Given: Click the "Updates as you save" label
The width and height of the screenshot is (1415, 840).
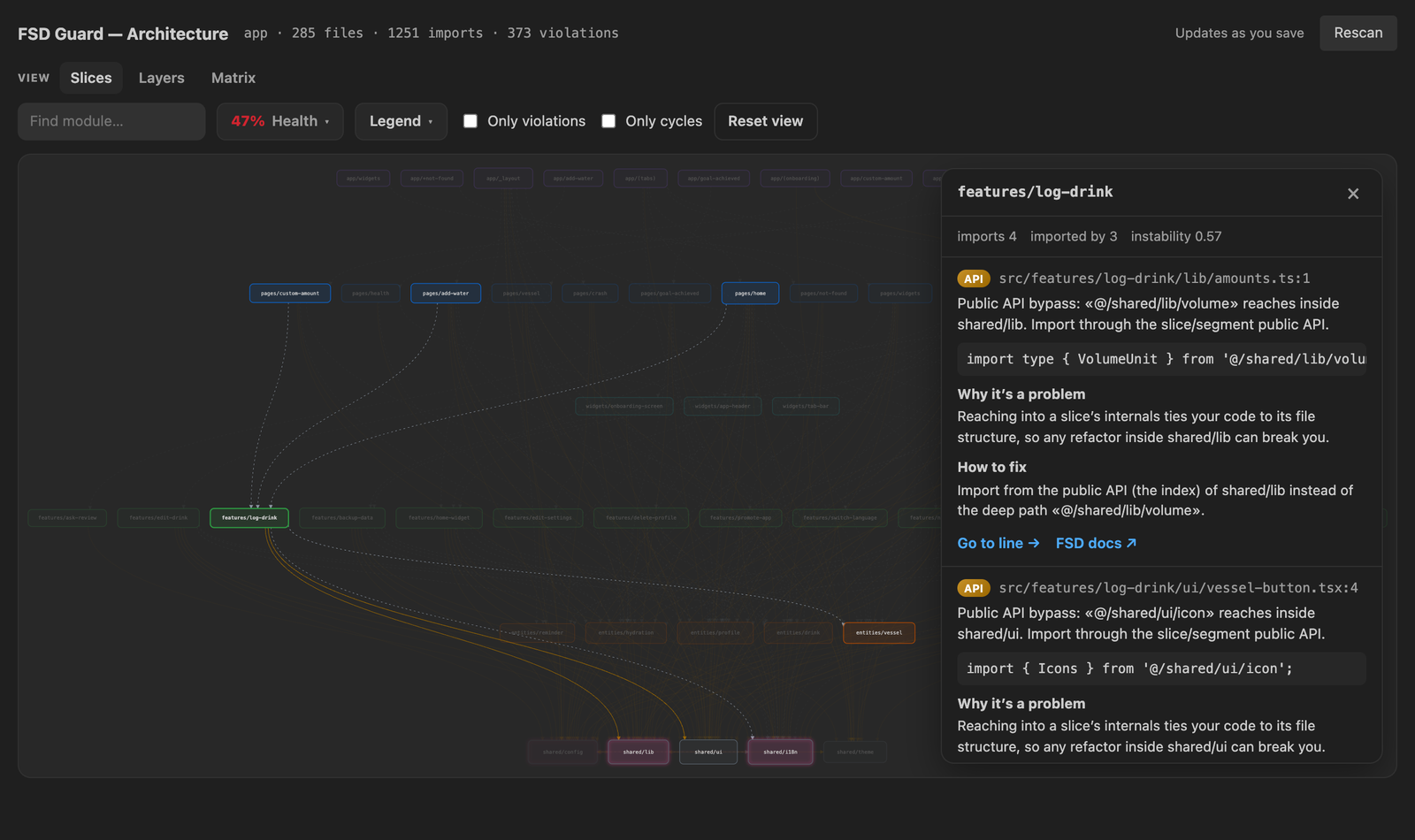Looking at the screenshot, I should coord(1240,33).
